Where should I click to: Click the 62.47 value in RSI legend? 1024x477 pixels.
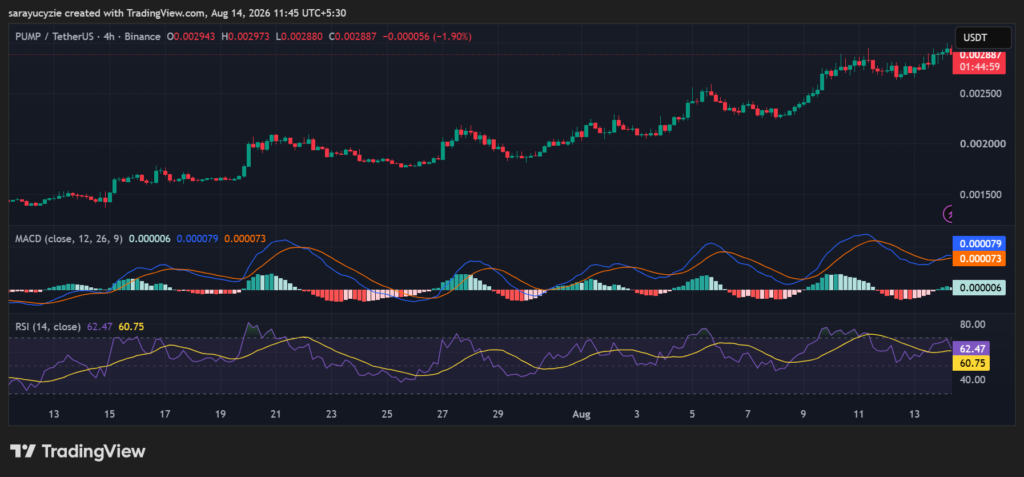tap(100, 326)
